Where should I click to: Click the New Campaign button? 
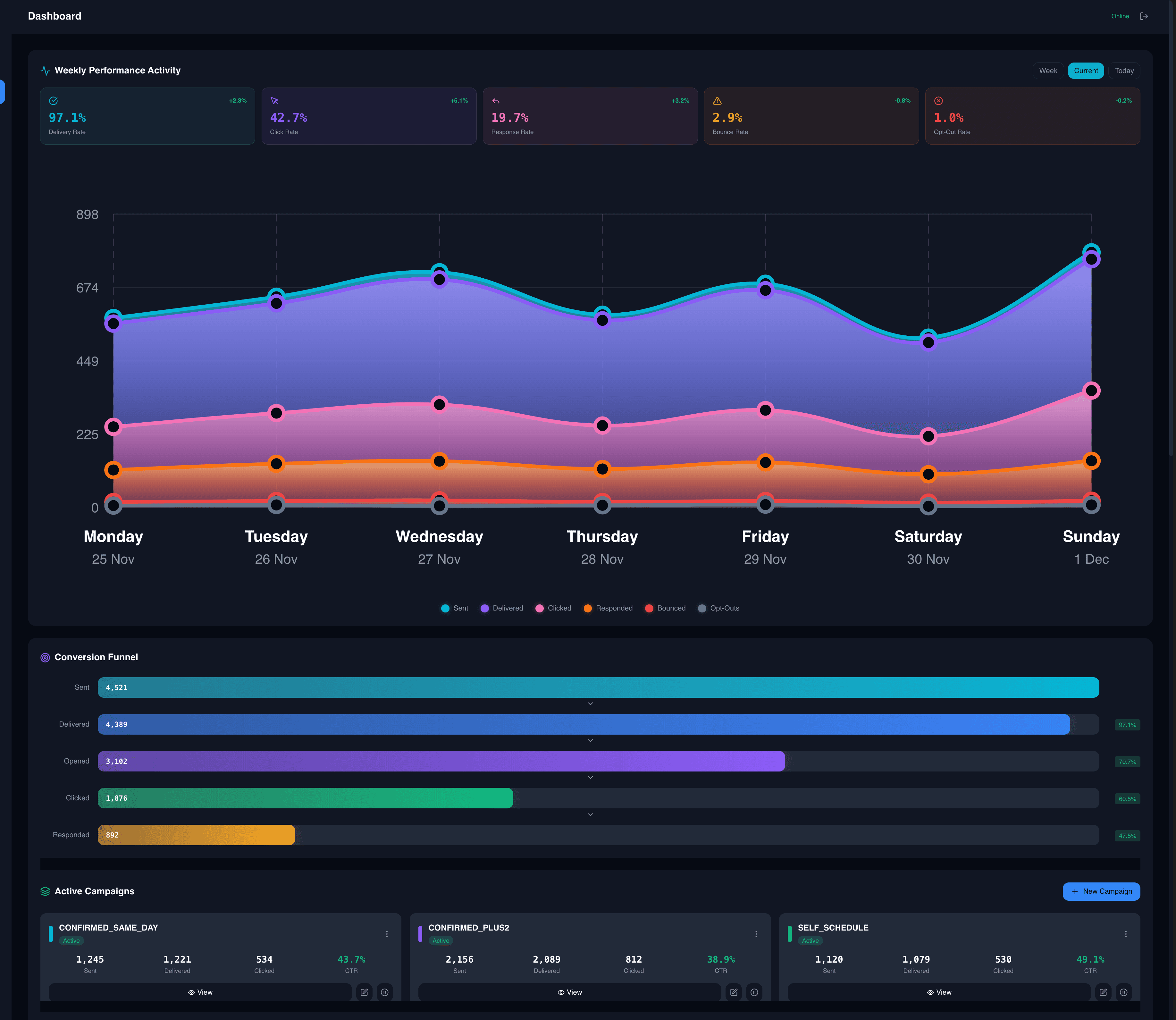(1101, 891)
